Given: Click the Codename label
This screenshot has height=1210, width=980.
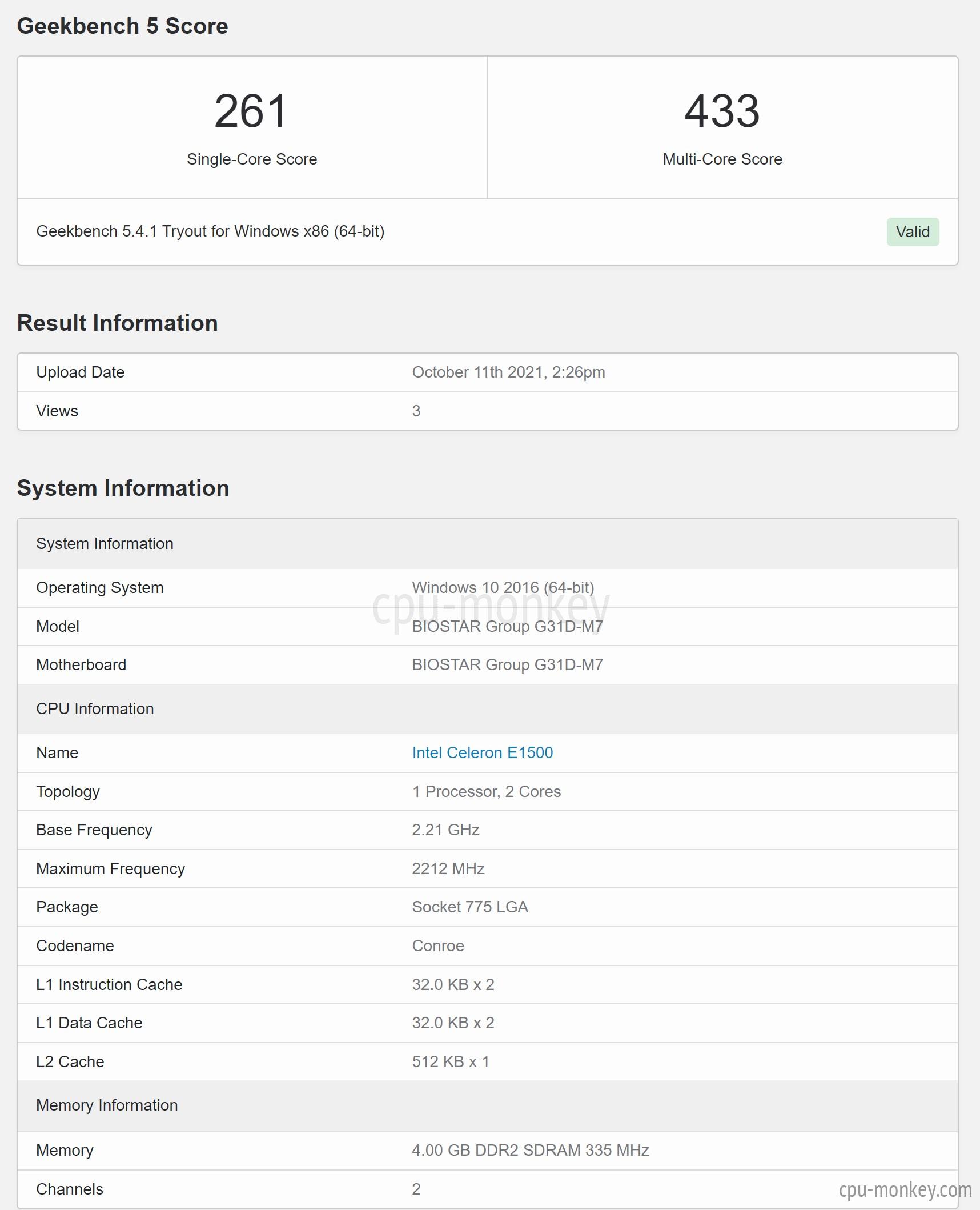Looking at the screenshot, I should (x=75, y=945).
